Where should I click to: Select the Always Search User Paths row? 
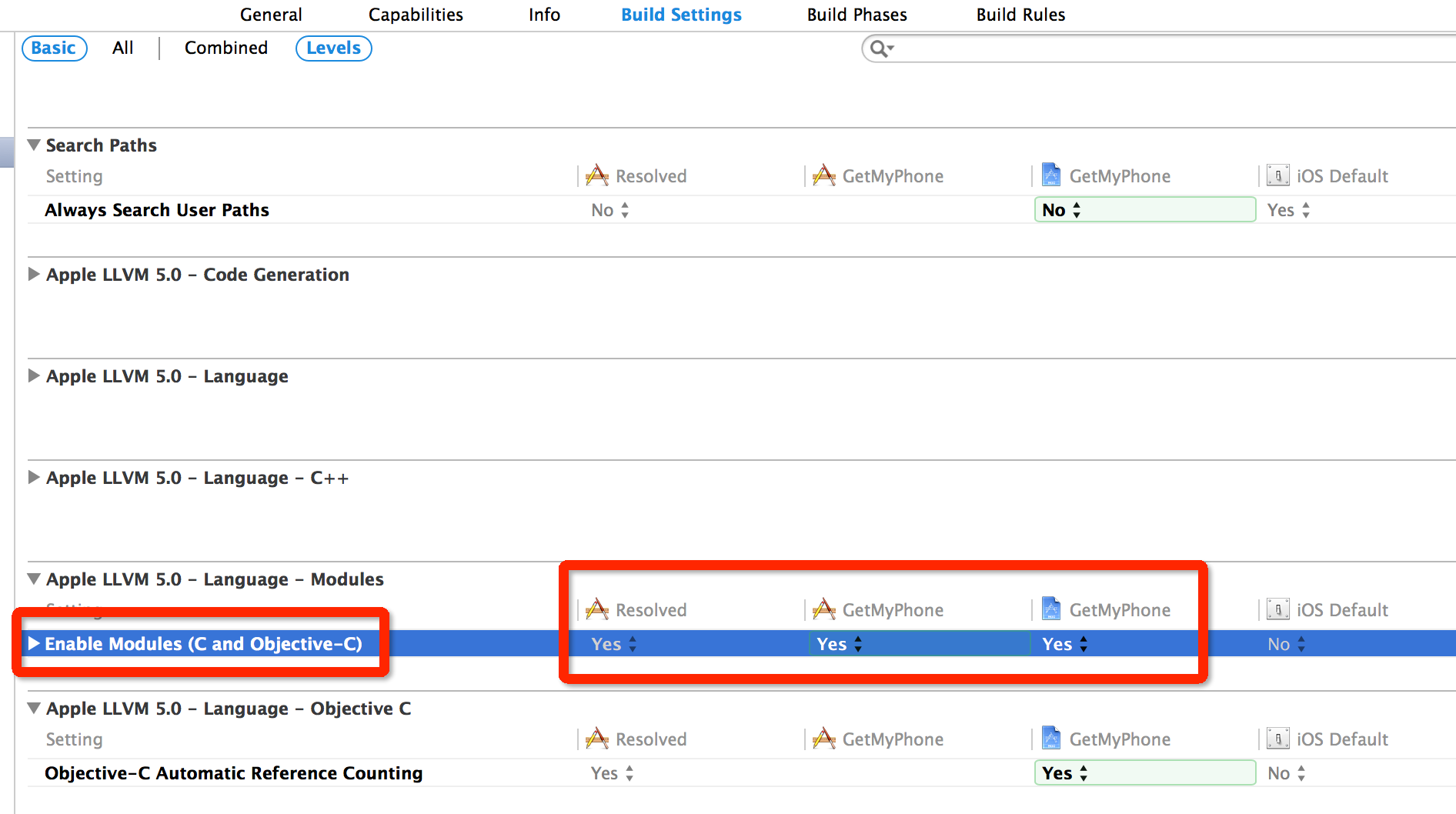click(x=742, y=210)
